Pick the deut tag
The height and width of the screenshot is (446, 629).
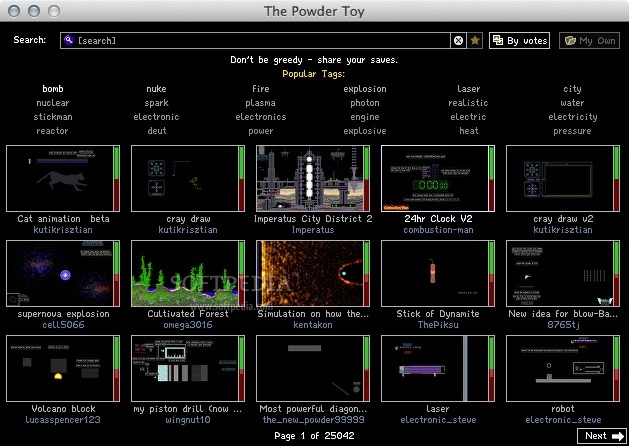click(x=157, y=131)
